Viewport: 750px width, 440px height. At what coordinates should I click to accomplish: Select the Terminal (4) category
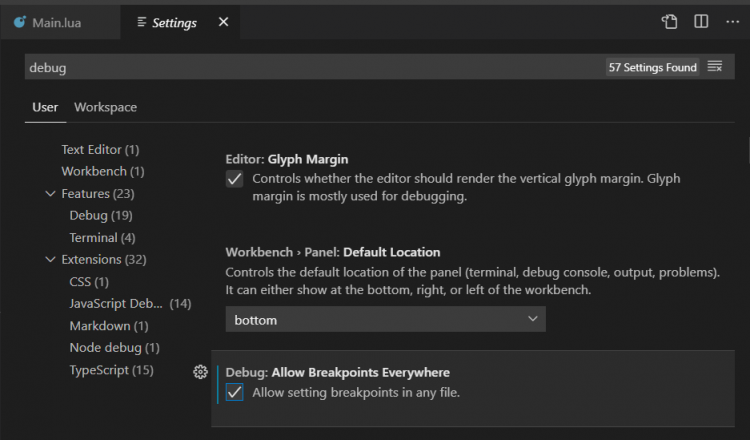tap(102, 237)
